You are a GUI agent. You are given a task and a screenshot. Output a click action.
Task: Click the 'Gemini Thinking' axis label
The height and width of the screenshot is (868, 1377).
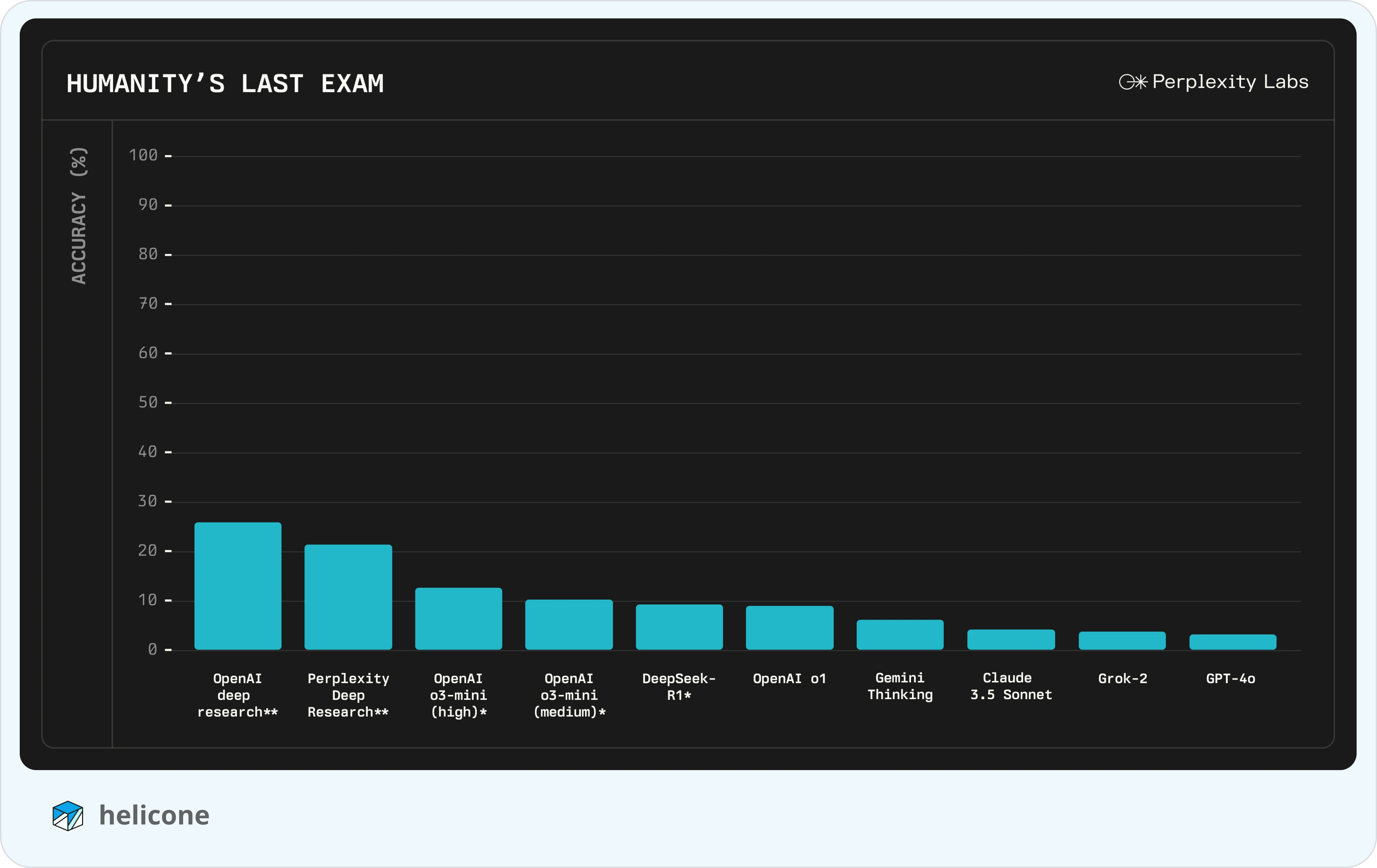click(x=900, y=686)
